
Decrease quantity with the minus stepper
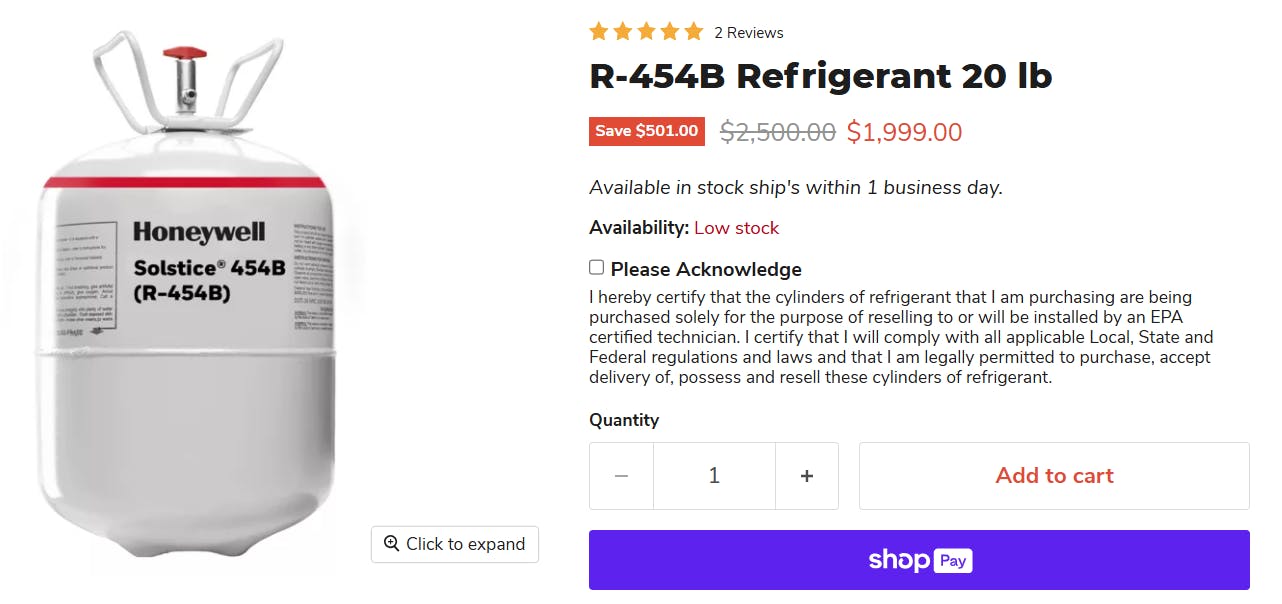(621, 475)
